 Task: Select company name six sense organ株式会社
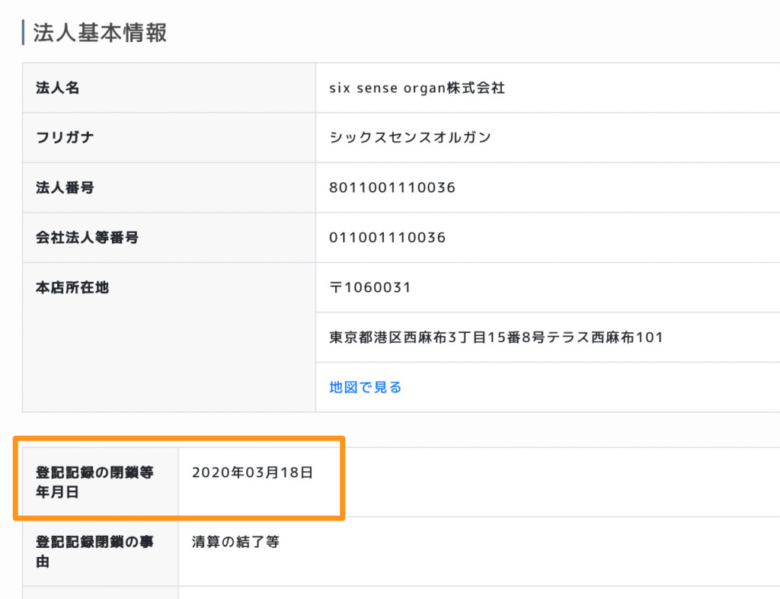coord(417,88)
